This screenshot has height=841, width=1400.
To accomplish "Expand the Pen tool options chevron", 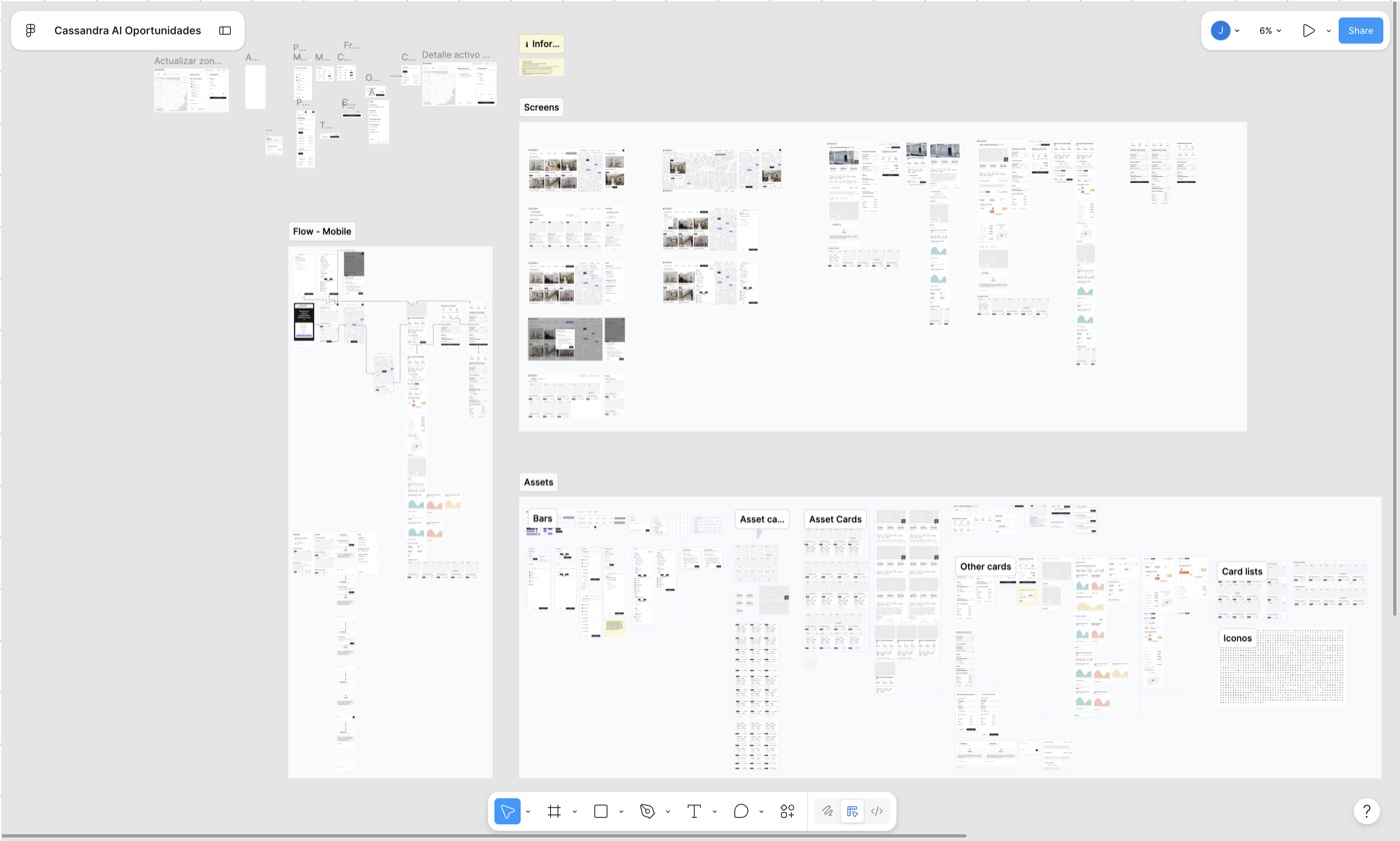I will [667, 811].
